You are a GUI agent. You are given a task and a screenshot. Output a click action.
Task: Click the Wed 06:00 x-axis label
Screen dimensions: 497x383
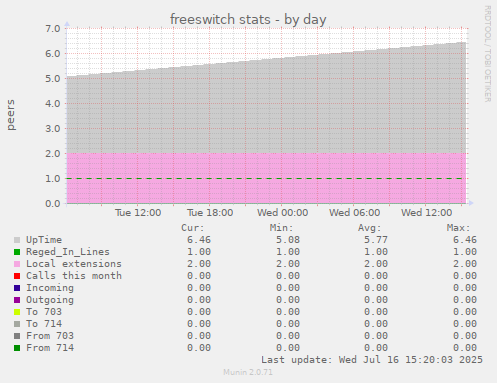[354, 213]
